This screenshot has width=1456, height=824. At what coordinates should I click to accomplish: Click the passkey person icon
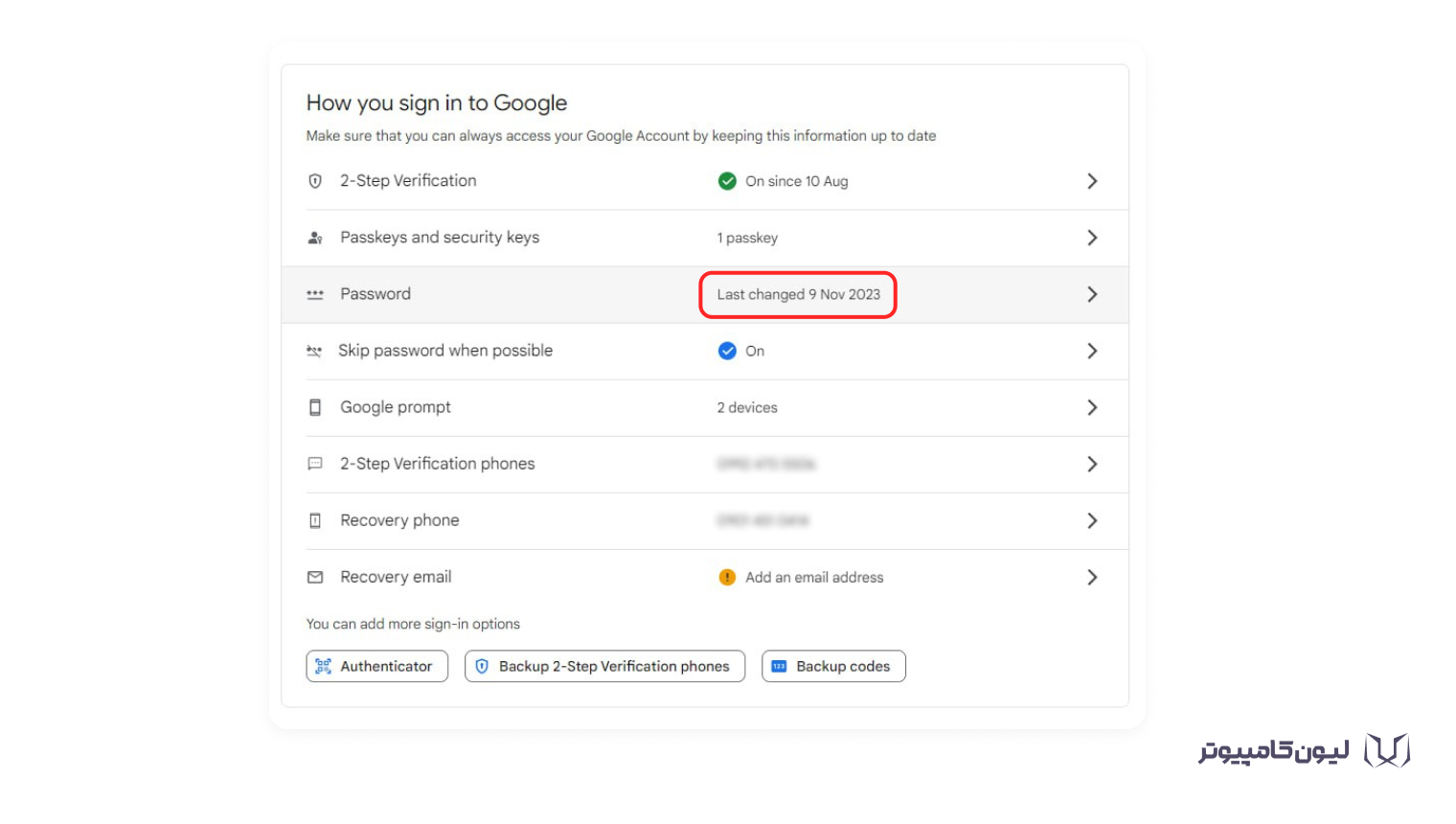coord(314,238)
